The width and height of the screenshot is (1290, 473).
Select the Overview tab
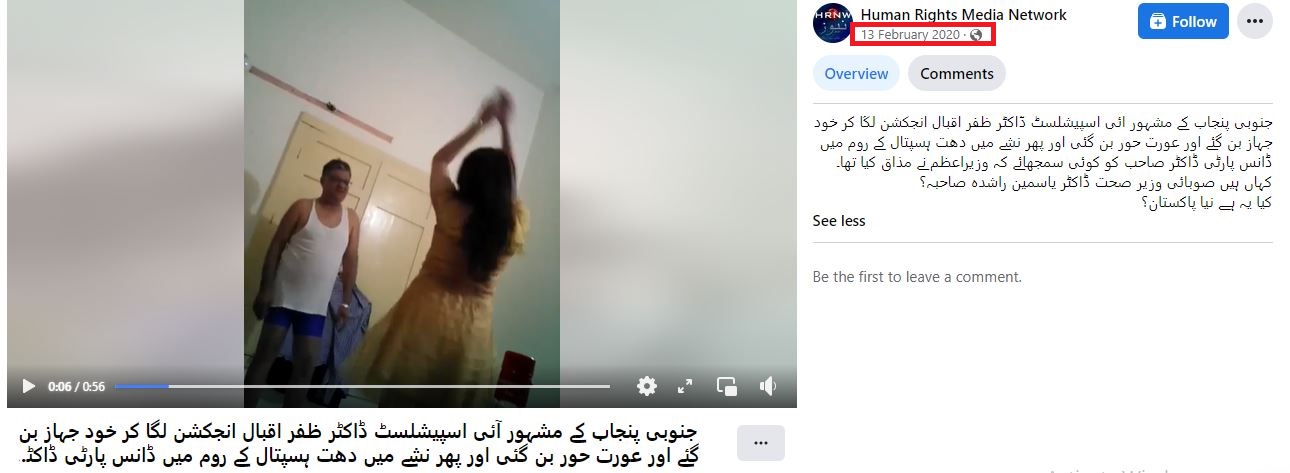coord(856,73)
